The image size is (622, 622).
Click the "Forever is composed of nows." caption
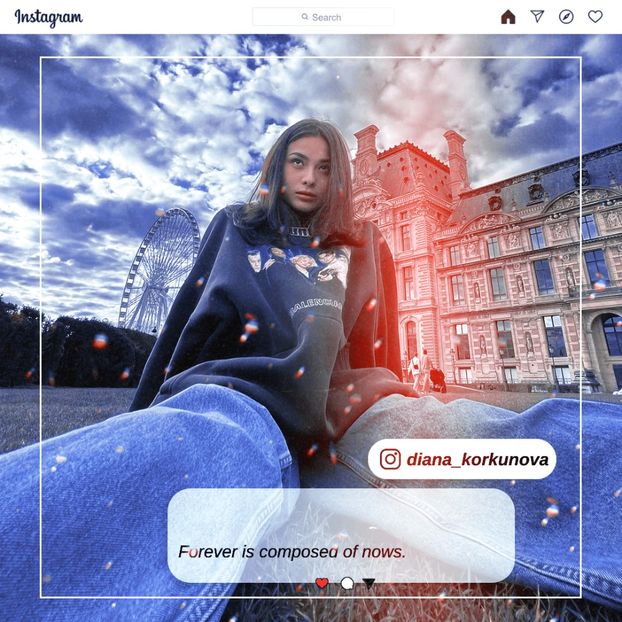click(291, 551)
